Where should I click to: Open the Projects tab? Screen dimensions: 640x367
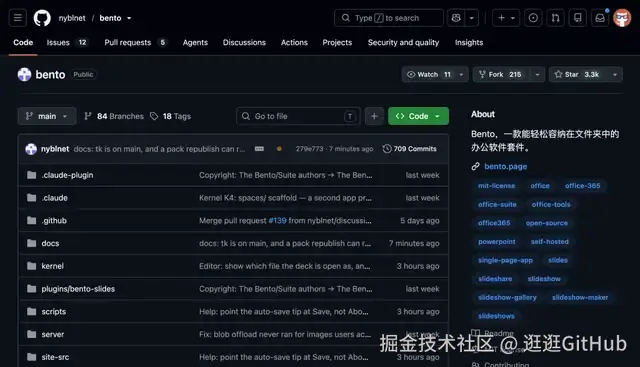[x=337, y=42]
